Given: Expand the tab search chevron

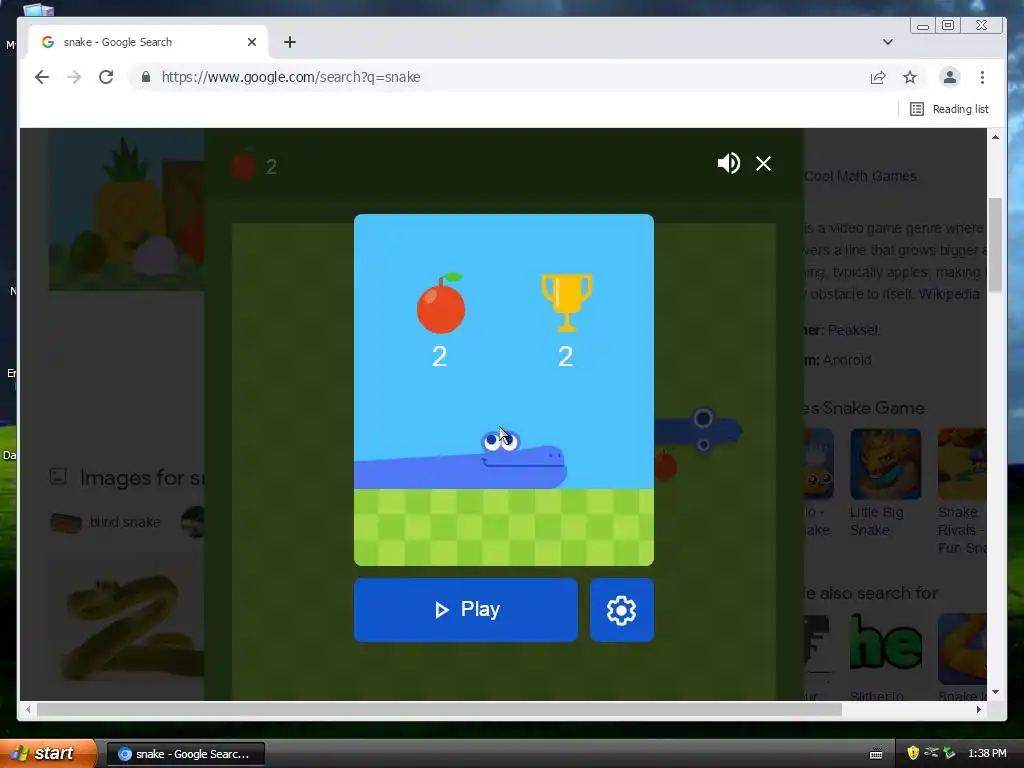Looking at the screenshot, I should coord(888,42).
